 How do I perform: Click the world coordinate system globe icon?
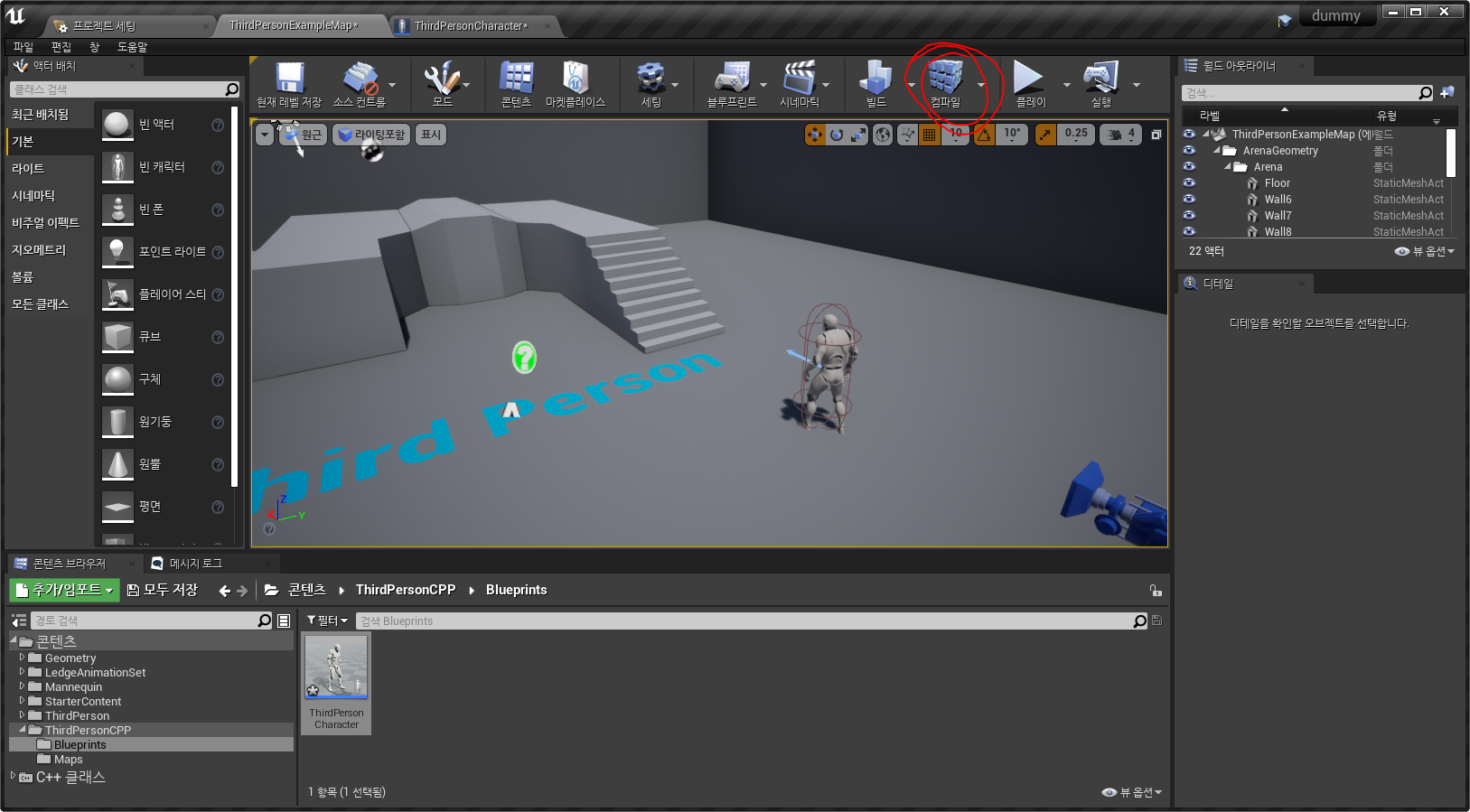[883, 135]
